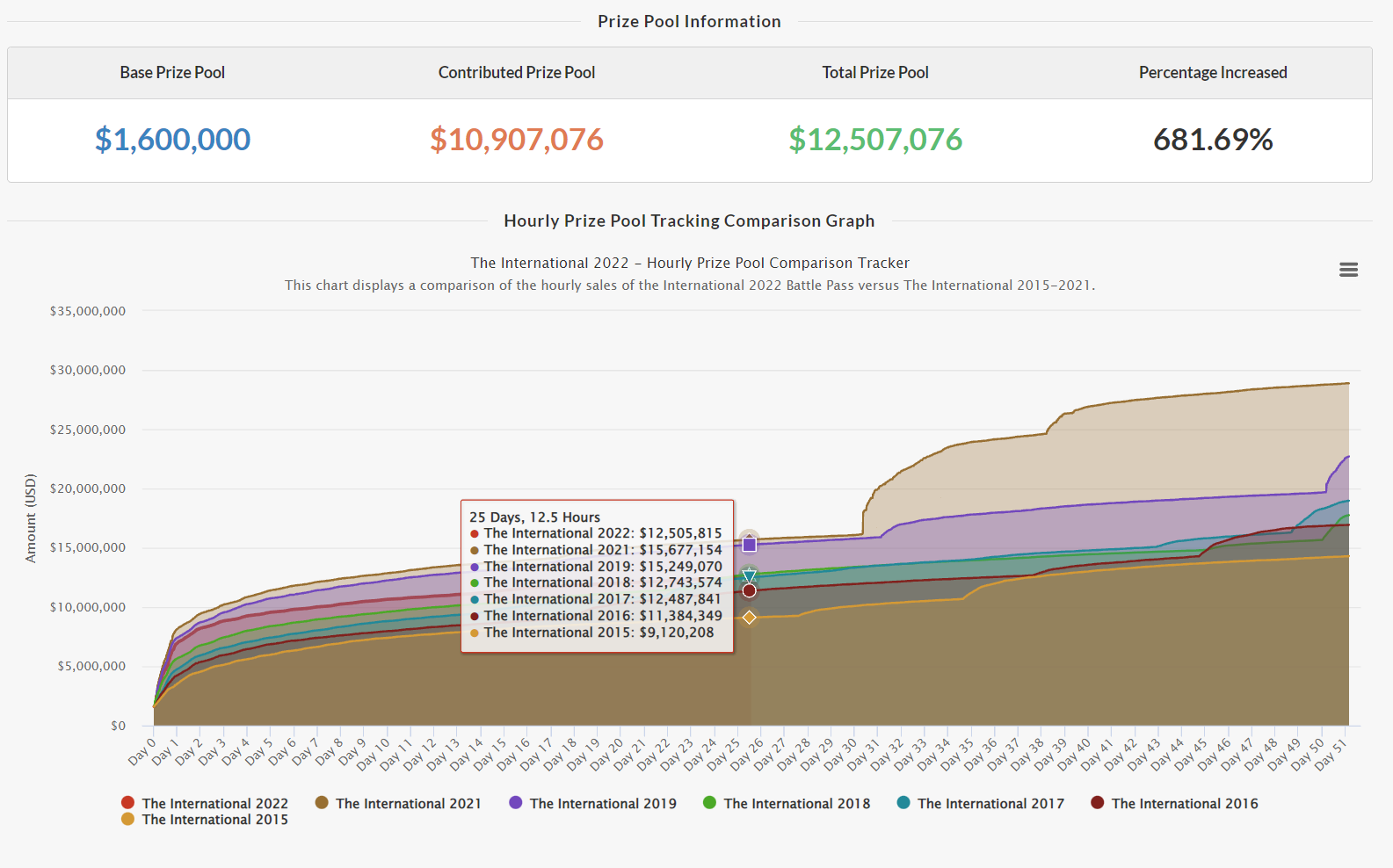Click the $15,000,000 y-axis label

coord(88,547)
